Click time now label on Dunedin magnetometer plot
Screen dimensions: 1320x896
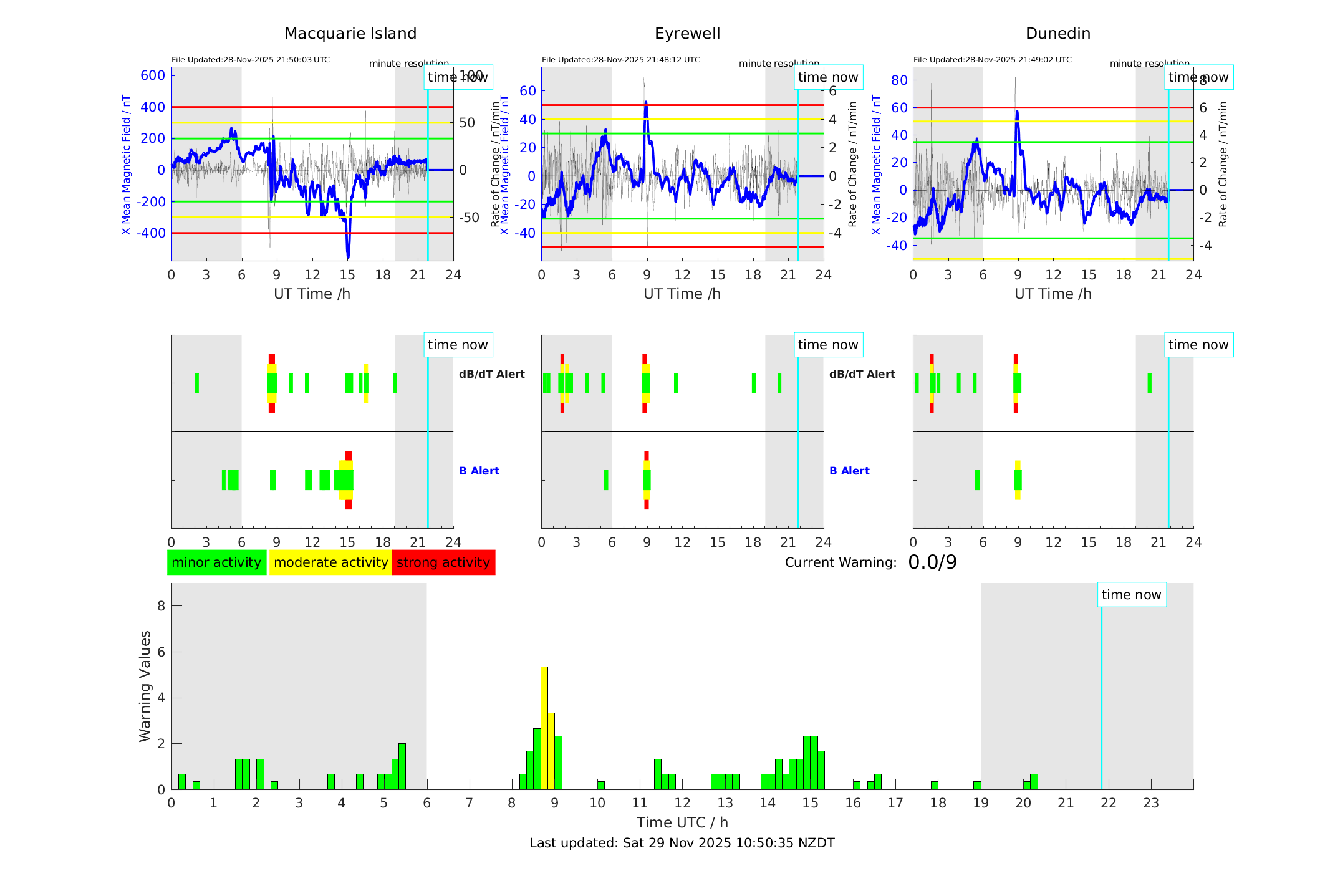coord(1198,77)
